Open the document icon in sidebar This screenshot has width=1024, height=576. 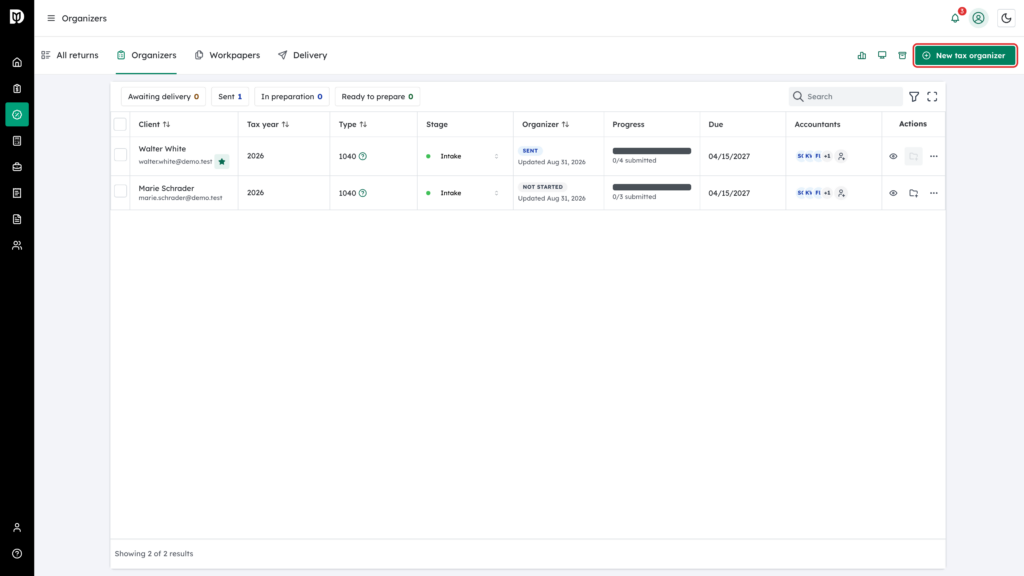pos(17,219)
